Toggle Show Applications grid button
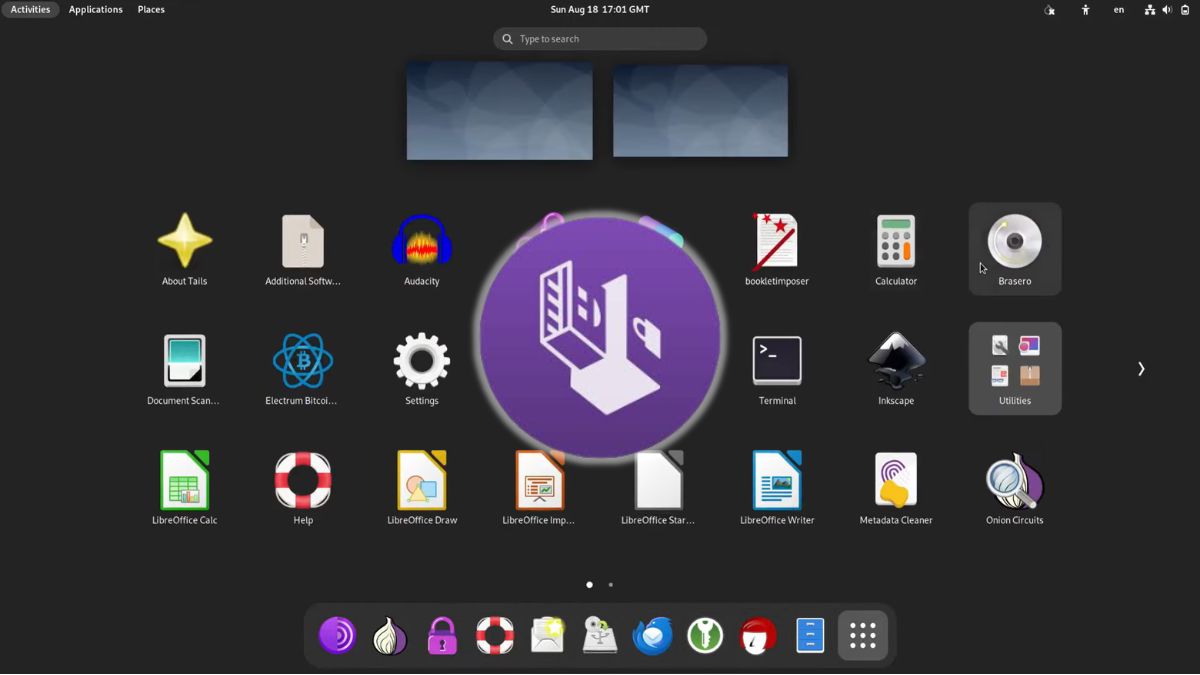 tap(862, 635)
